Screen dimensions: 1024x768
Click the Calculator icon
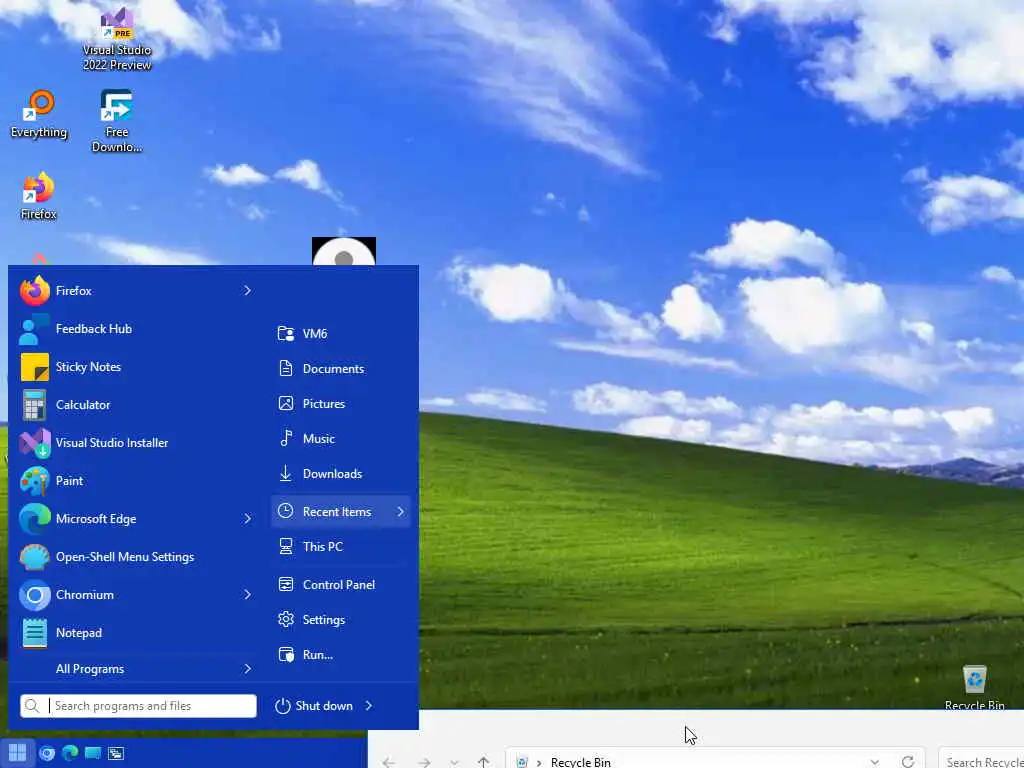(x=35, y=404)
